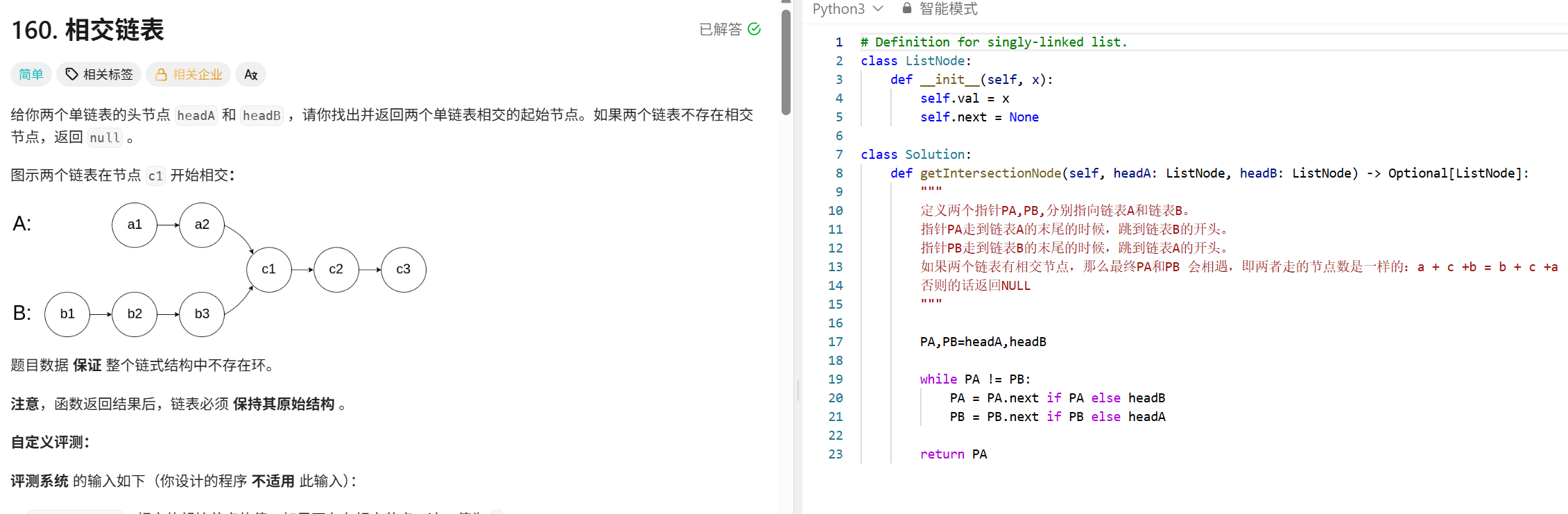Screen dimensions: 1568x514
Task: Place cursor on 'while PA != PB:' line
Action: pos(975,379)
